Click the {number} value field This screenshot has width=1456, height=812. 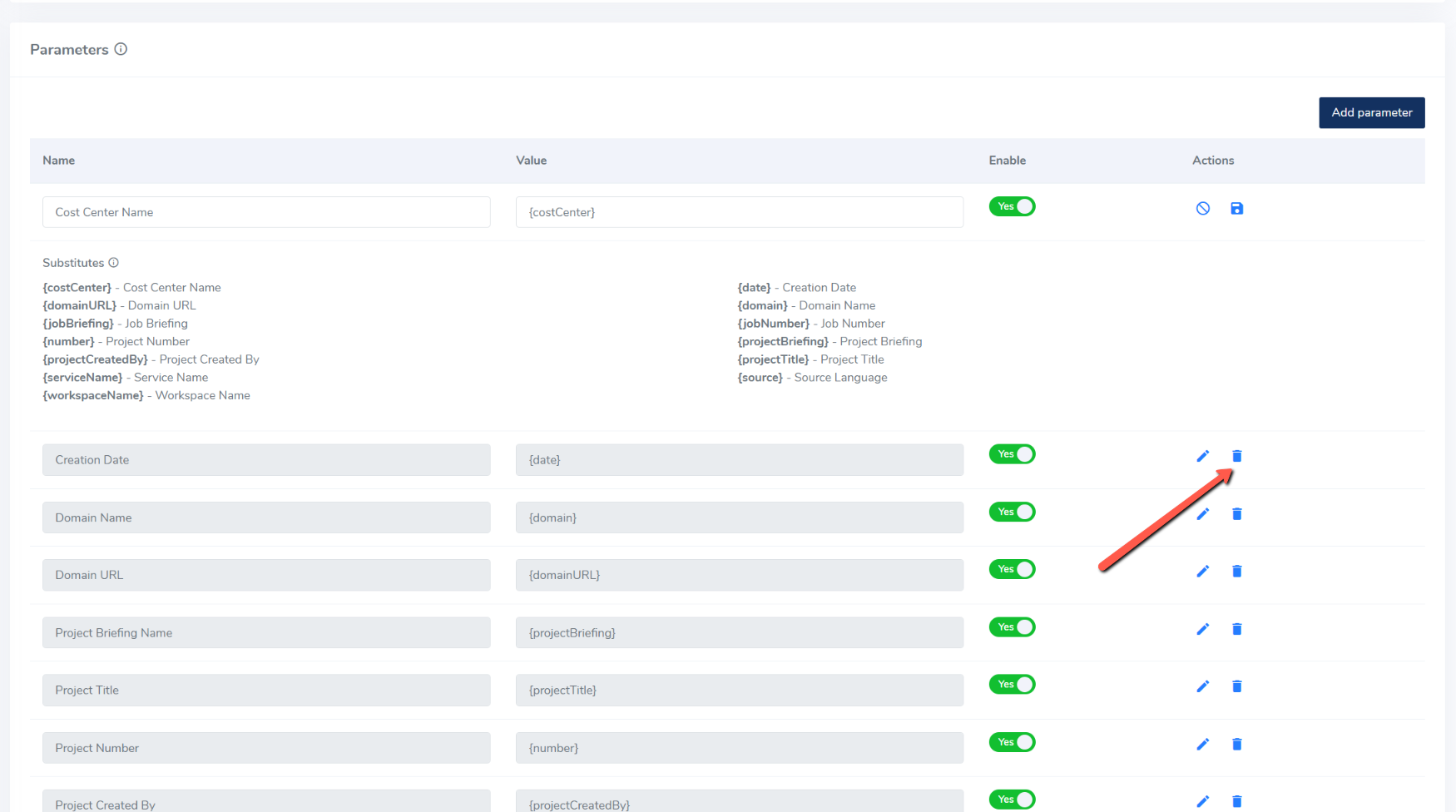point(740,748)
